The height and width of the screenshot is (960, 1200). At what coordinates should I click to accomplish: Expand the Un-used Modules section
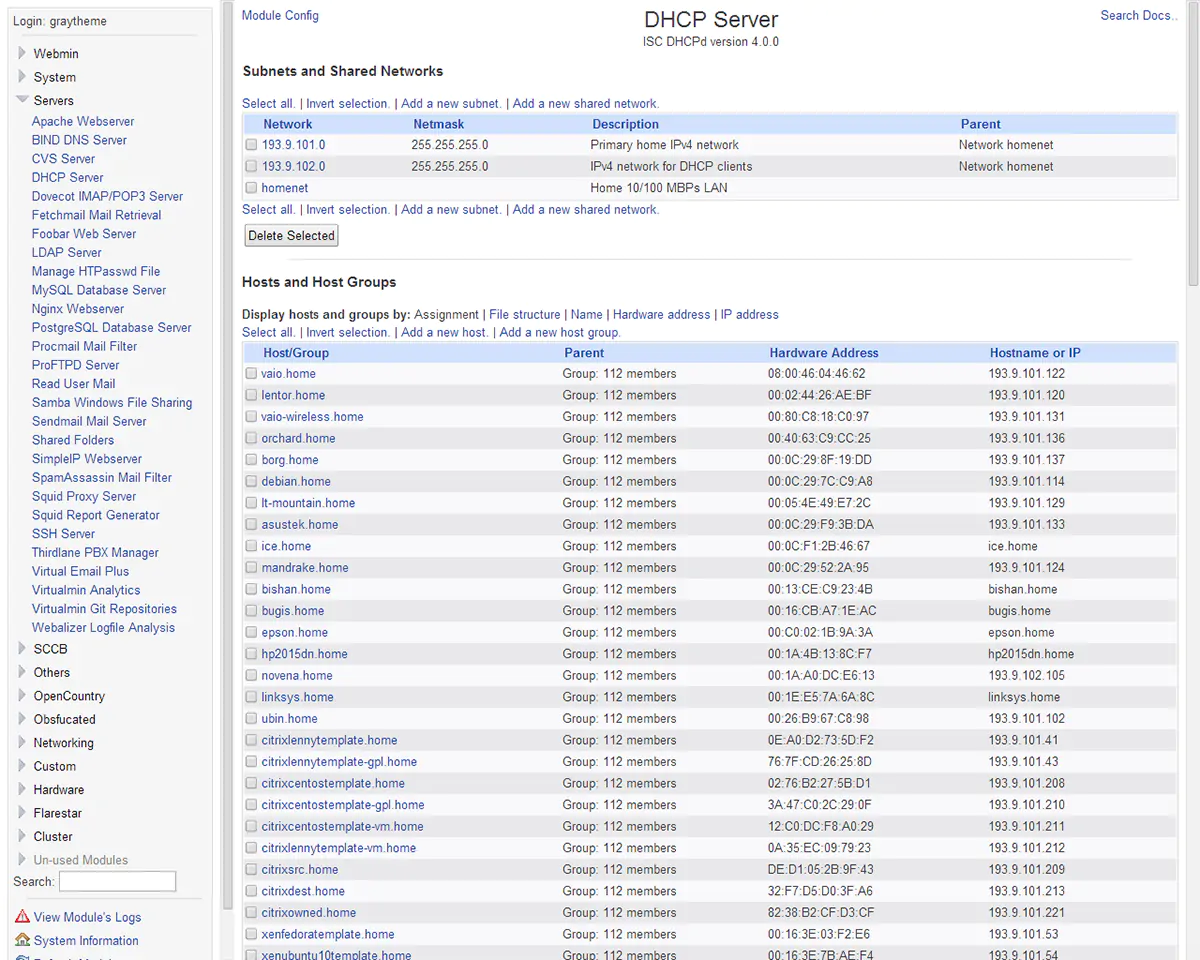click(22, 860)
